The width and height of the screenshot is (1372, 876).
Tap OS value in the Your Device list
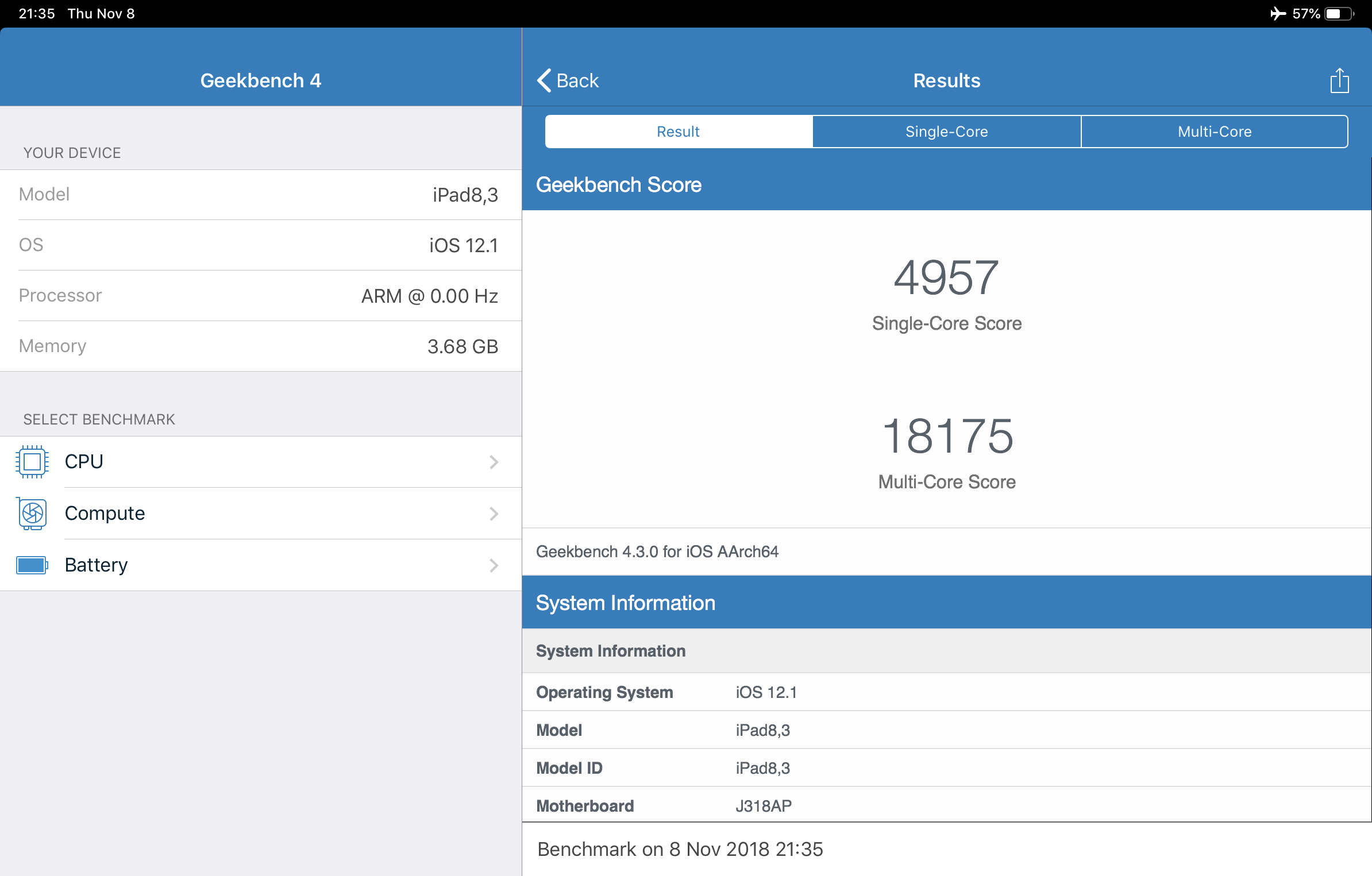(x=464, y=245)
